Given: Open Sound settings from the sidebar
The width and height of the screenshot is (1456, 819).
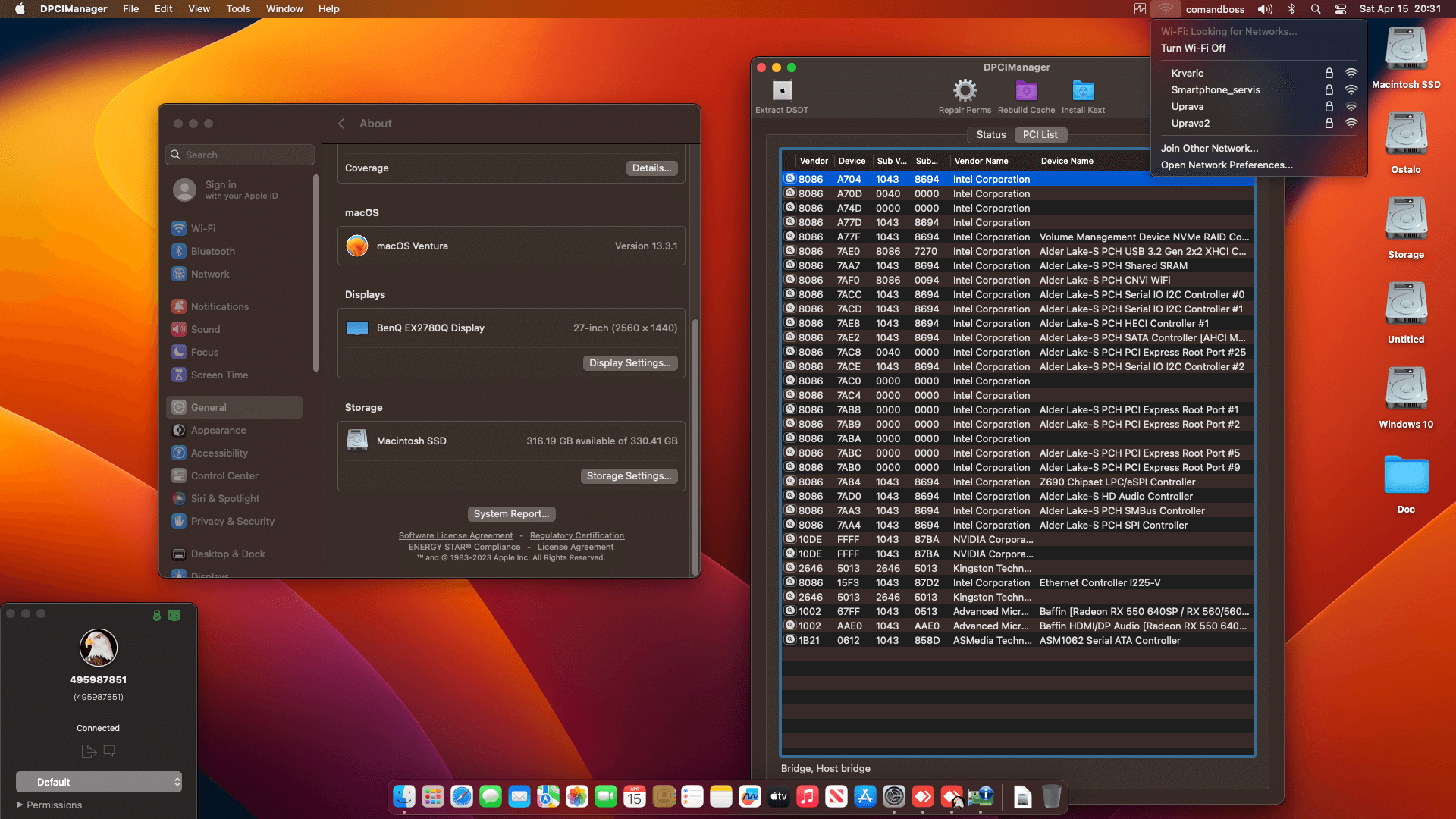Looking at the screenshot, I should [x=204, y=329].
